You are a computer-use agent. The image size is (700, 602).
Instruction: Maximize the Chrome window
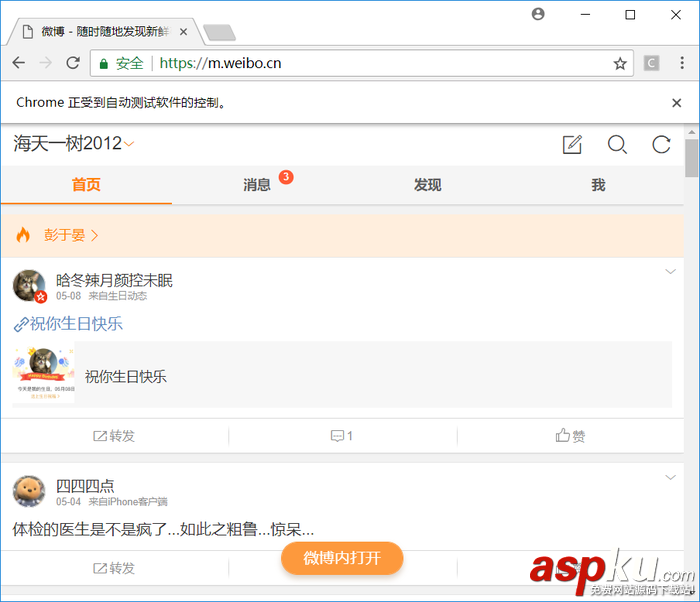click(630, 15)
